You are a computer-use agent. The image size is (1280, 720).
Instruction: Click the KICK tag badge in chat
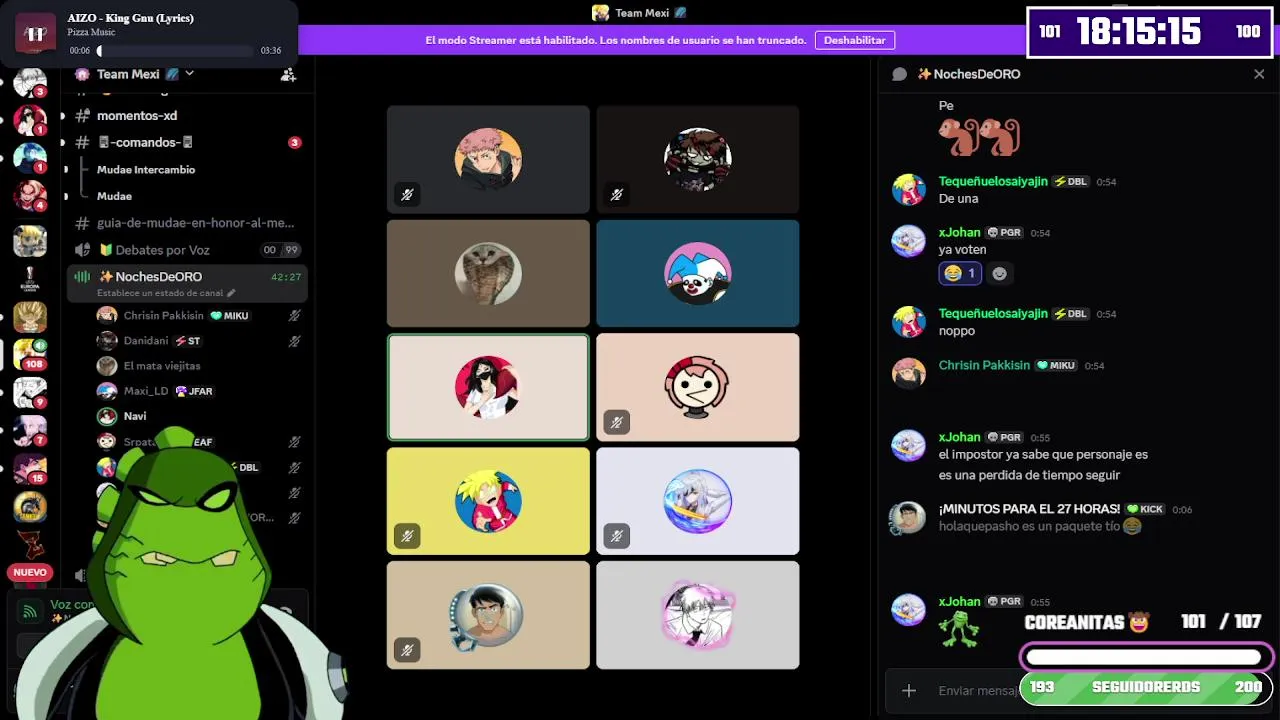(x=1145, y=509)
